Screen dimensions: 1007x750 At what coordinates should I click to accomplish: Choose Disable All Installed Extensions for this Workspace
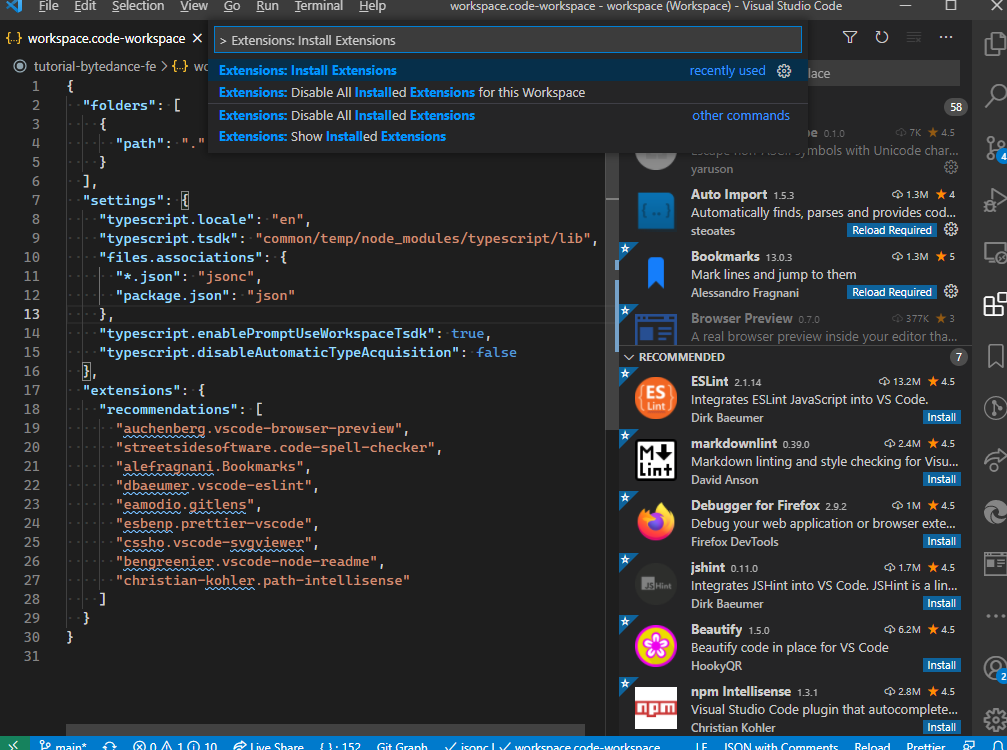(x=507, y=92)
